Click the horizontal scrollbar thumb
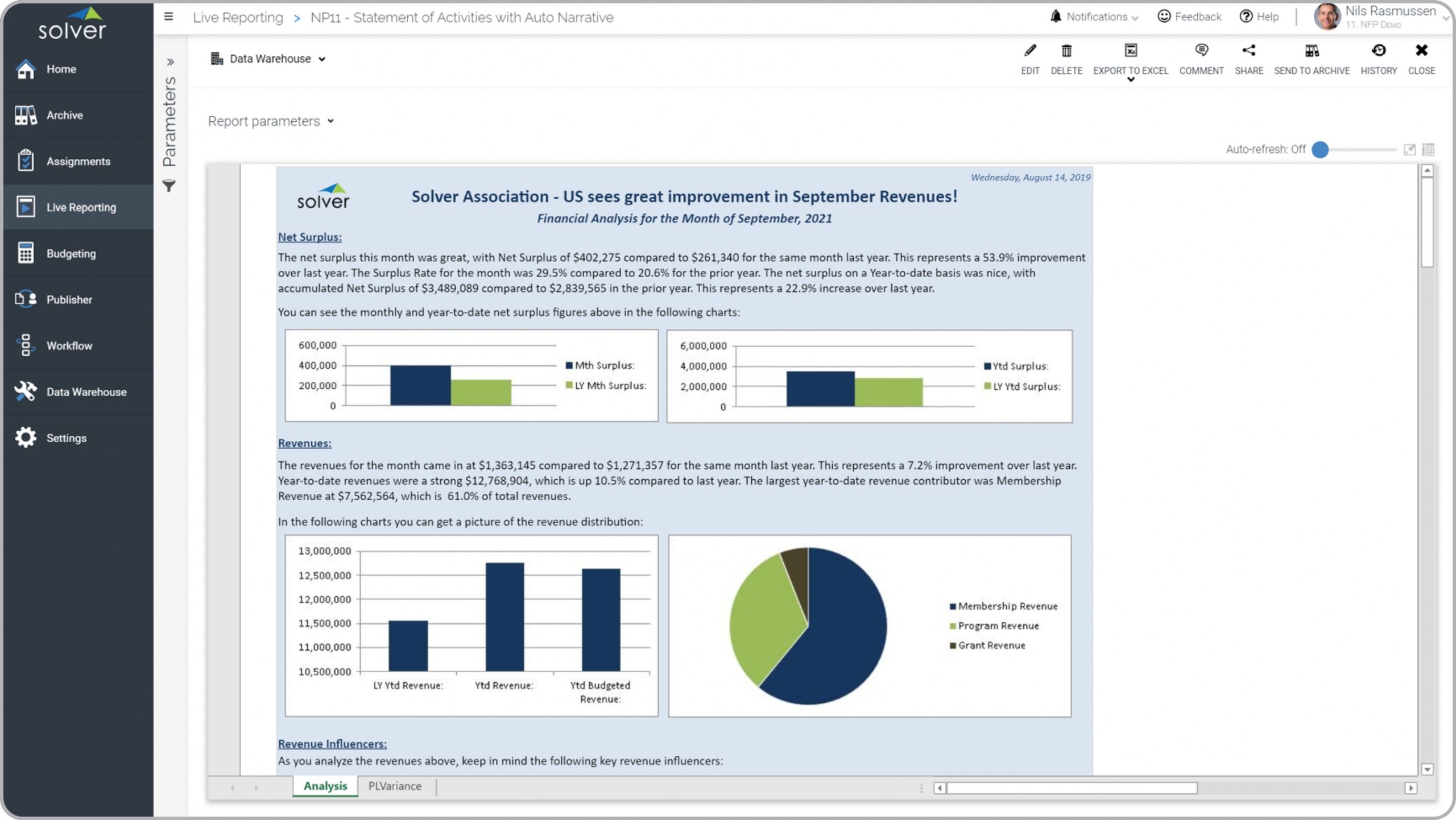 point(1072,788)
